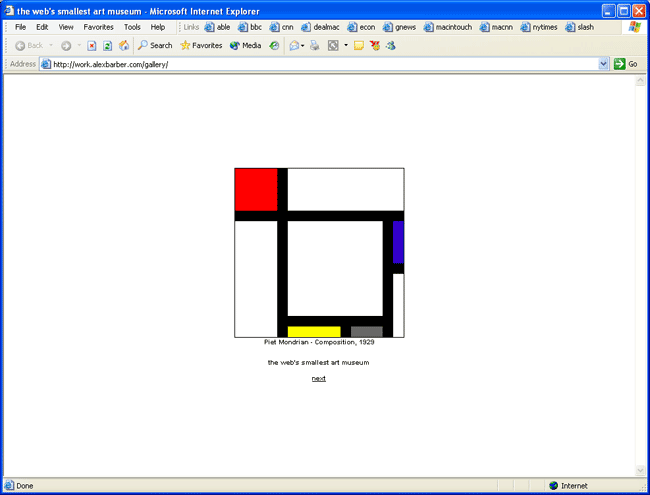Click the scrollbar down arrow
Screen dimensions: 650x495
click(640, 470)
